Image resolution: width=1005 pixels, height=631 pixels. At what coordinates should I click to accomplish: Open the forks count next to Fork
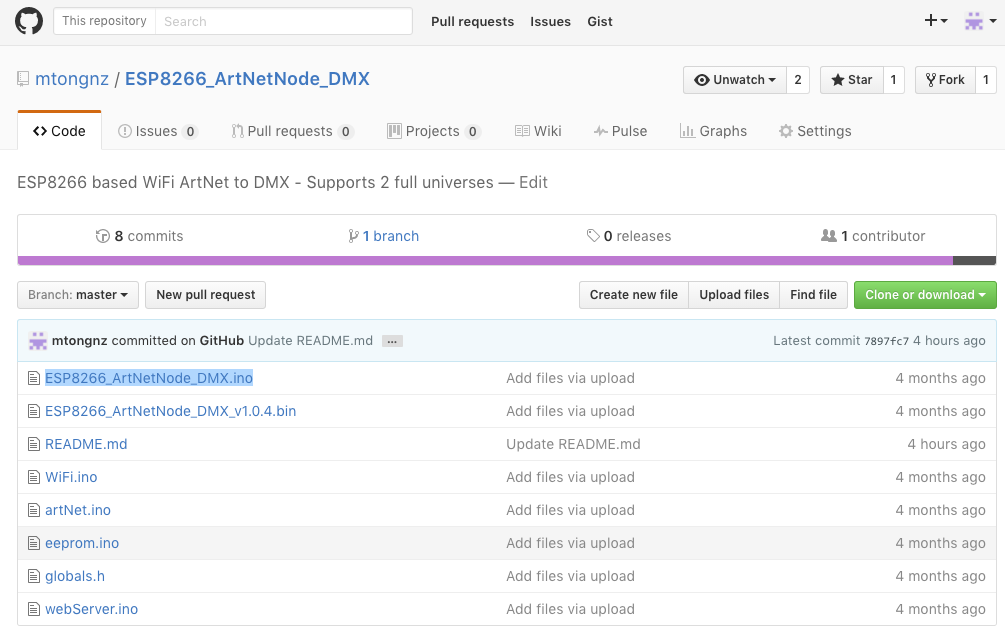(x=986, y=80)
